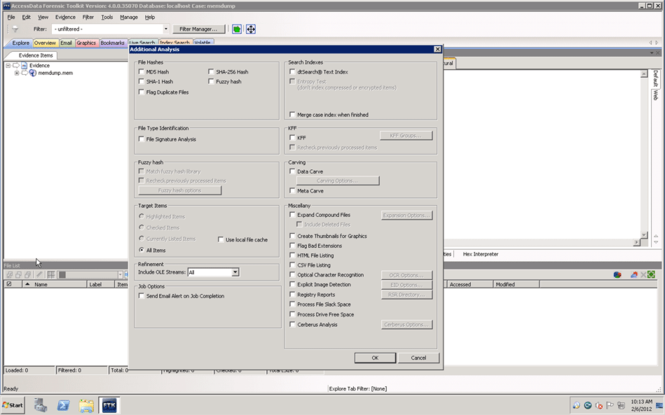Screen dimensions: 665x415
Task: Click the Action Center flag tray icon
Action: click(x=610, y=405)
